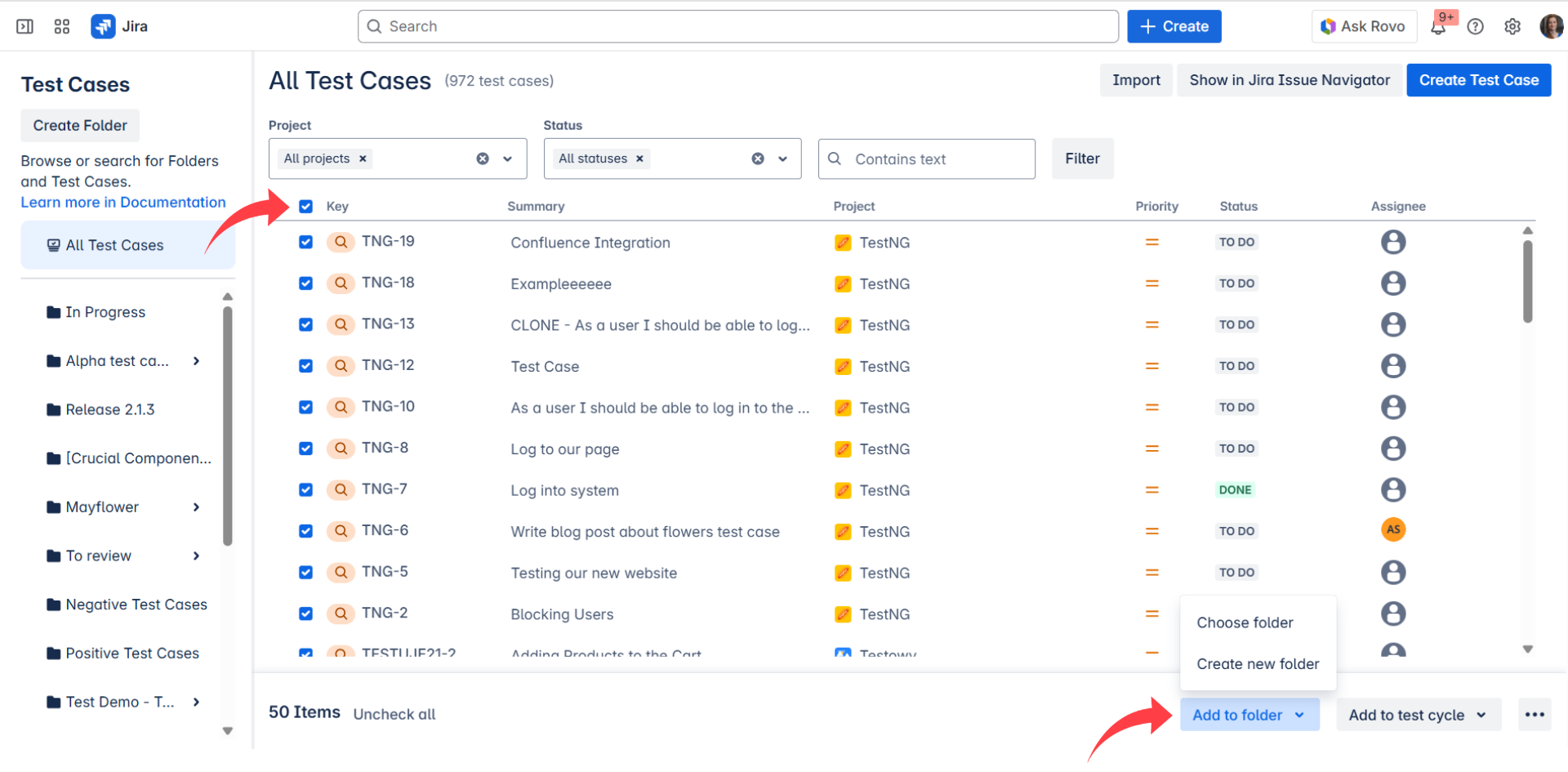Click the test case icon for TNG-13
Screen dimensions: 1568x772
[x=341, y=324]
